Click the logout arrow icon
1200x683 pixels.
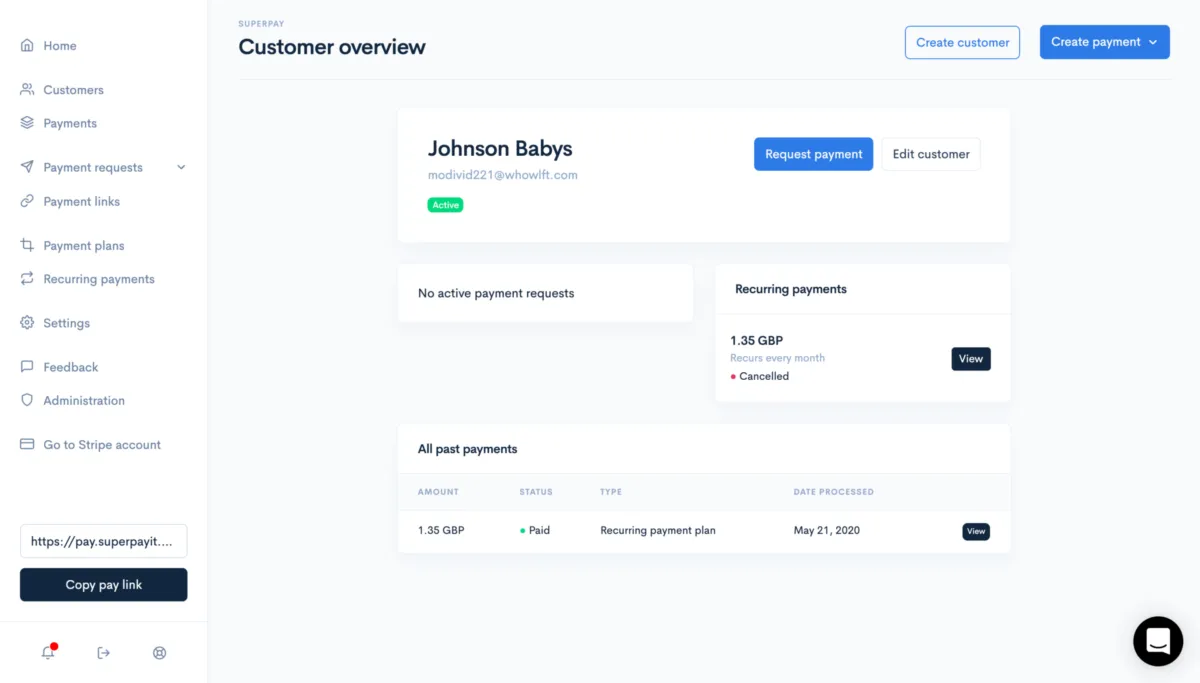pyautogui.click(x=103, y=652)
